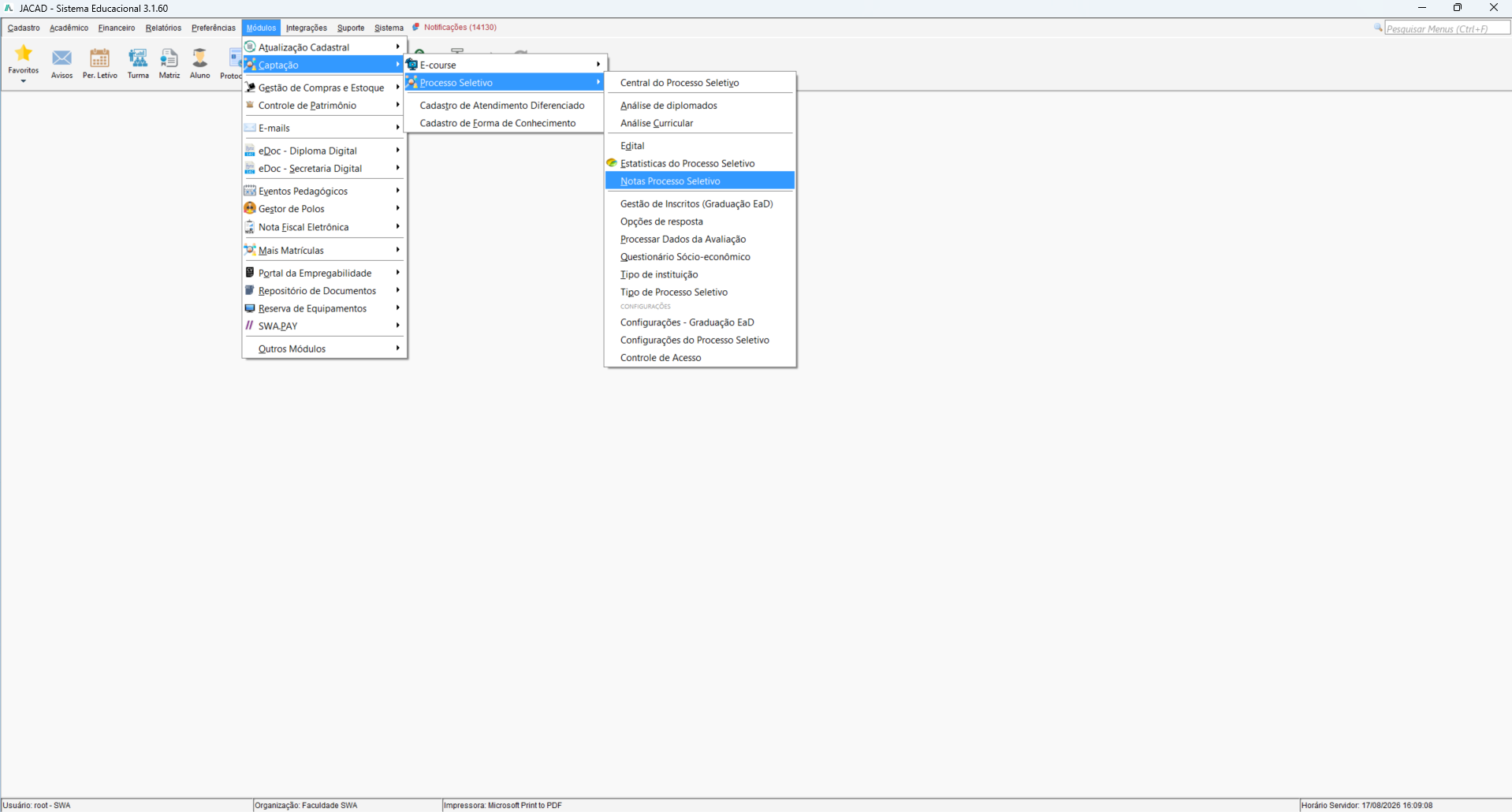Expand the Gestor de Polos arrow
This screenshot has height=812, width=1512.
[398, 208]
